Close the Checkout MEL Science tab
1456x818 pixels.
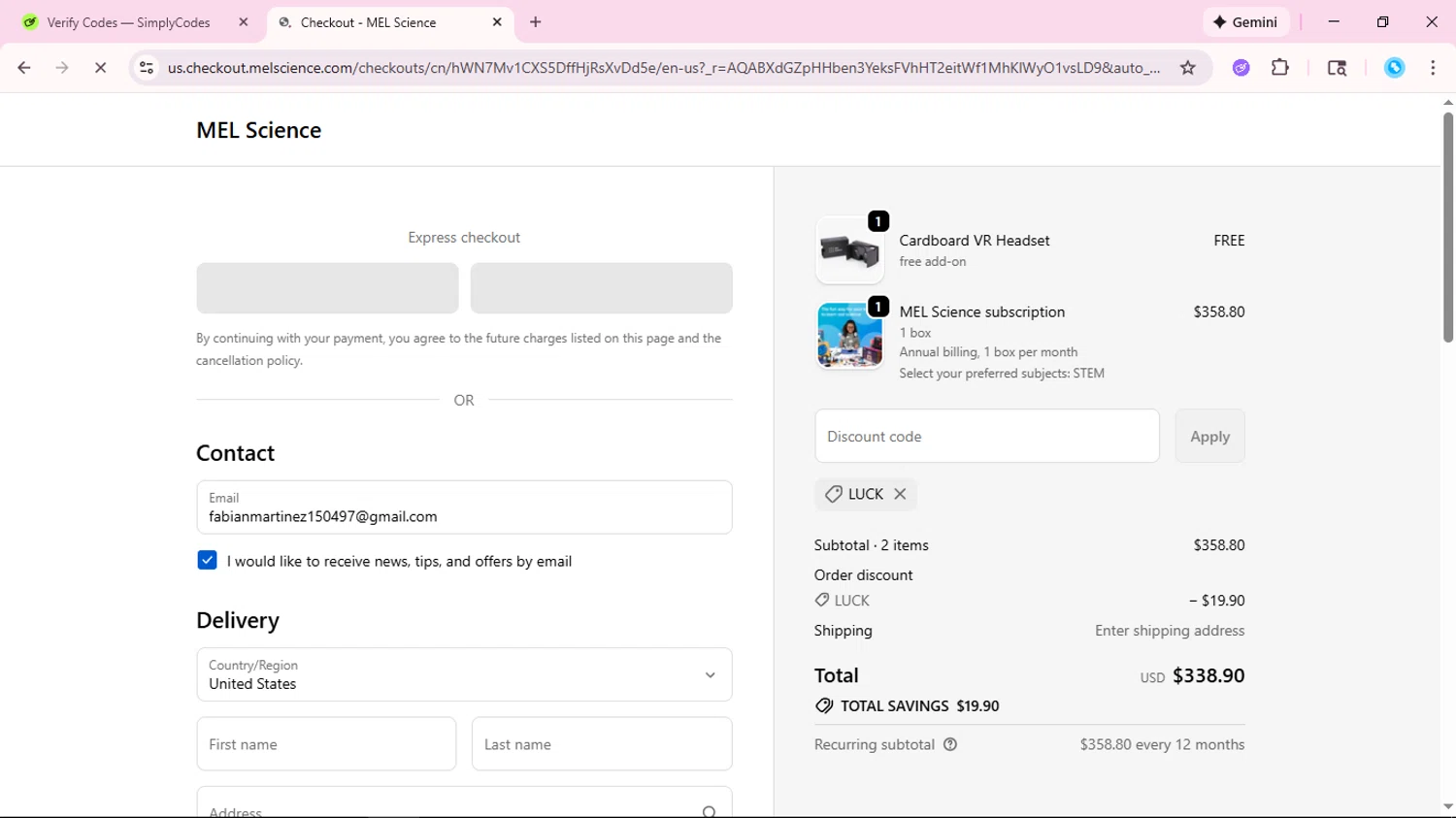pyautogui.click(x=497, y=22)
